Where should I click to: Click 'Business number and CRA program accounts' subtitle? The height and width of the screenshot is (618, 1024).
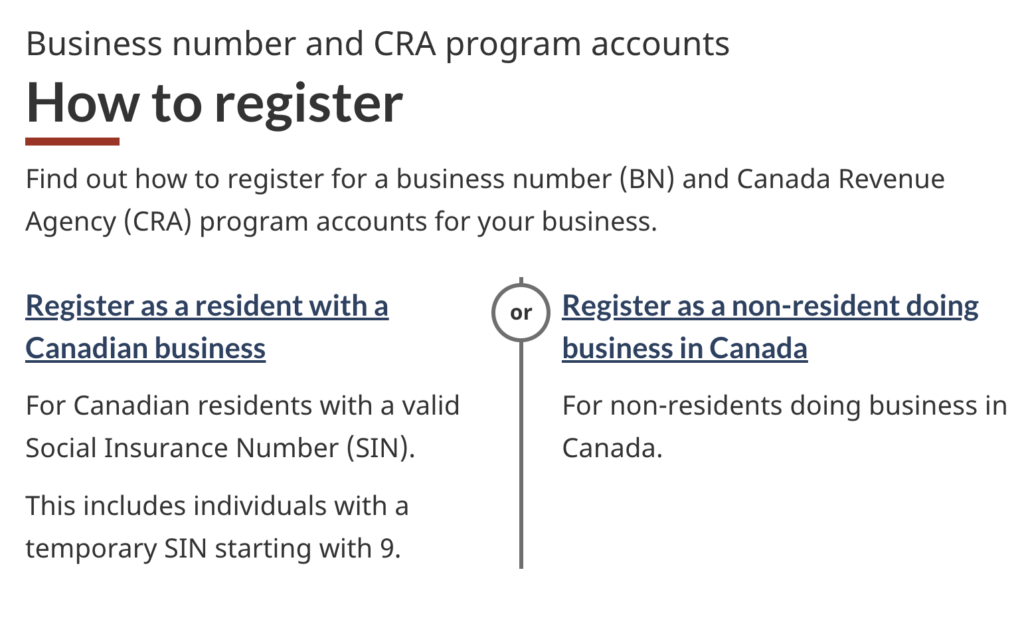pos(377,45)
